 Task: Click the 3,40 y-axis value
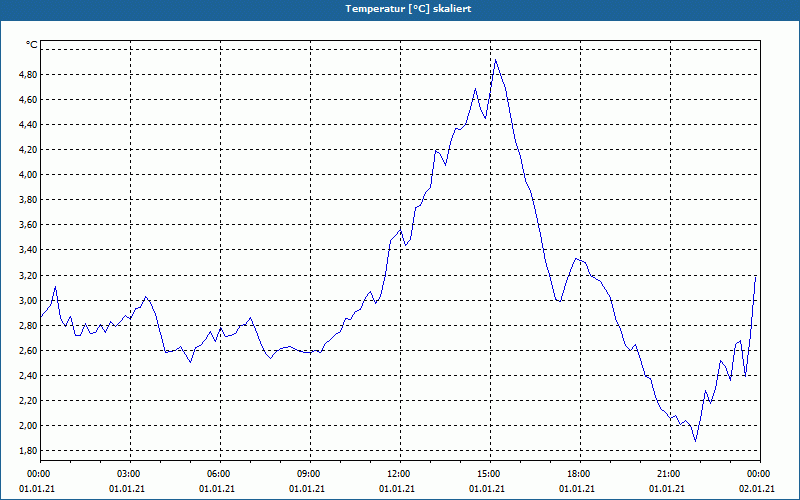29,249
